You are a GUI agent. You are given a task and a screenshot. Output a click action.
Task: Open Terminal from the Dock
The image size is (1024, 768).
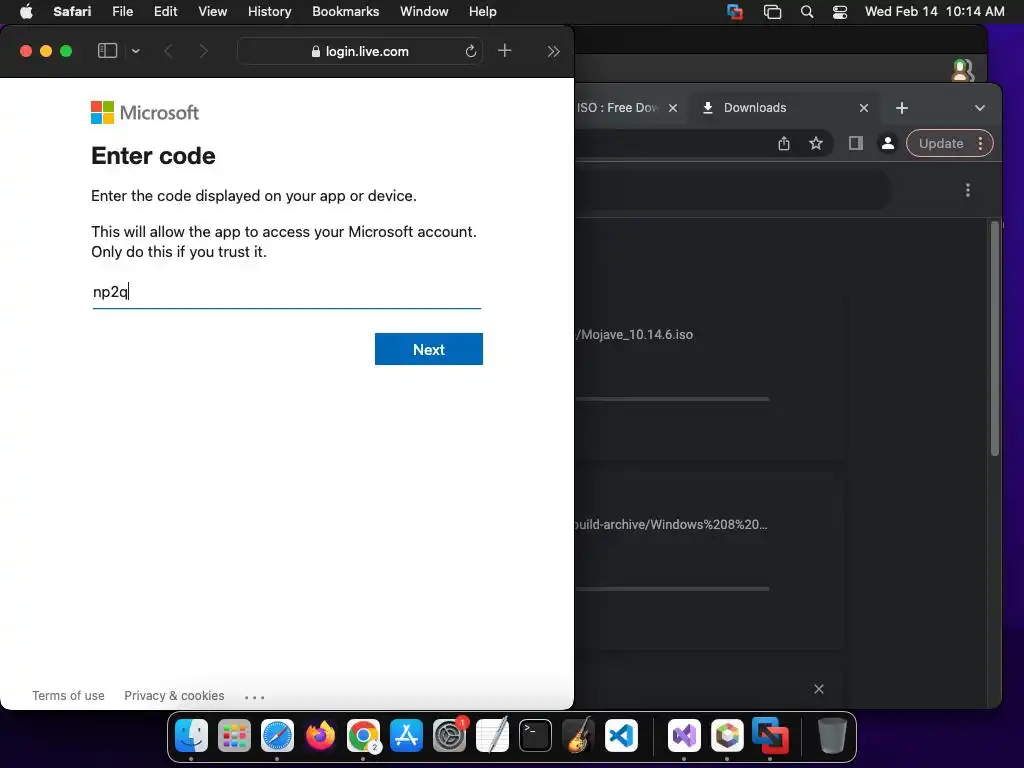535,736
